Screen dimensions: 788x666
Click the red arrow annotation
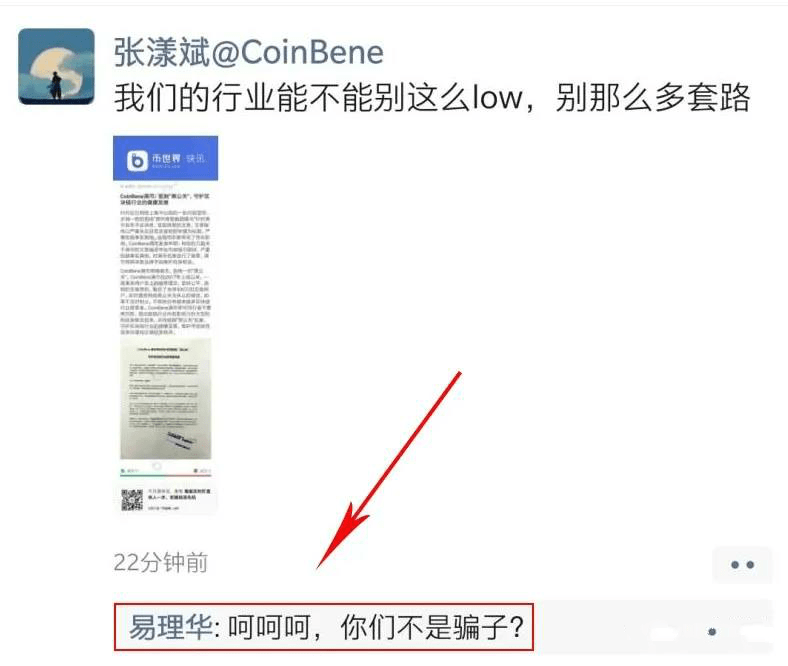click(x=389, y=470)
